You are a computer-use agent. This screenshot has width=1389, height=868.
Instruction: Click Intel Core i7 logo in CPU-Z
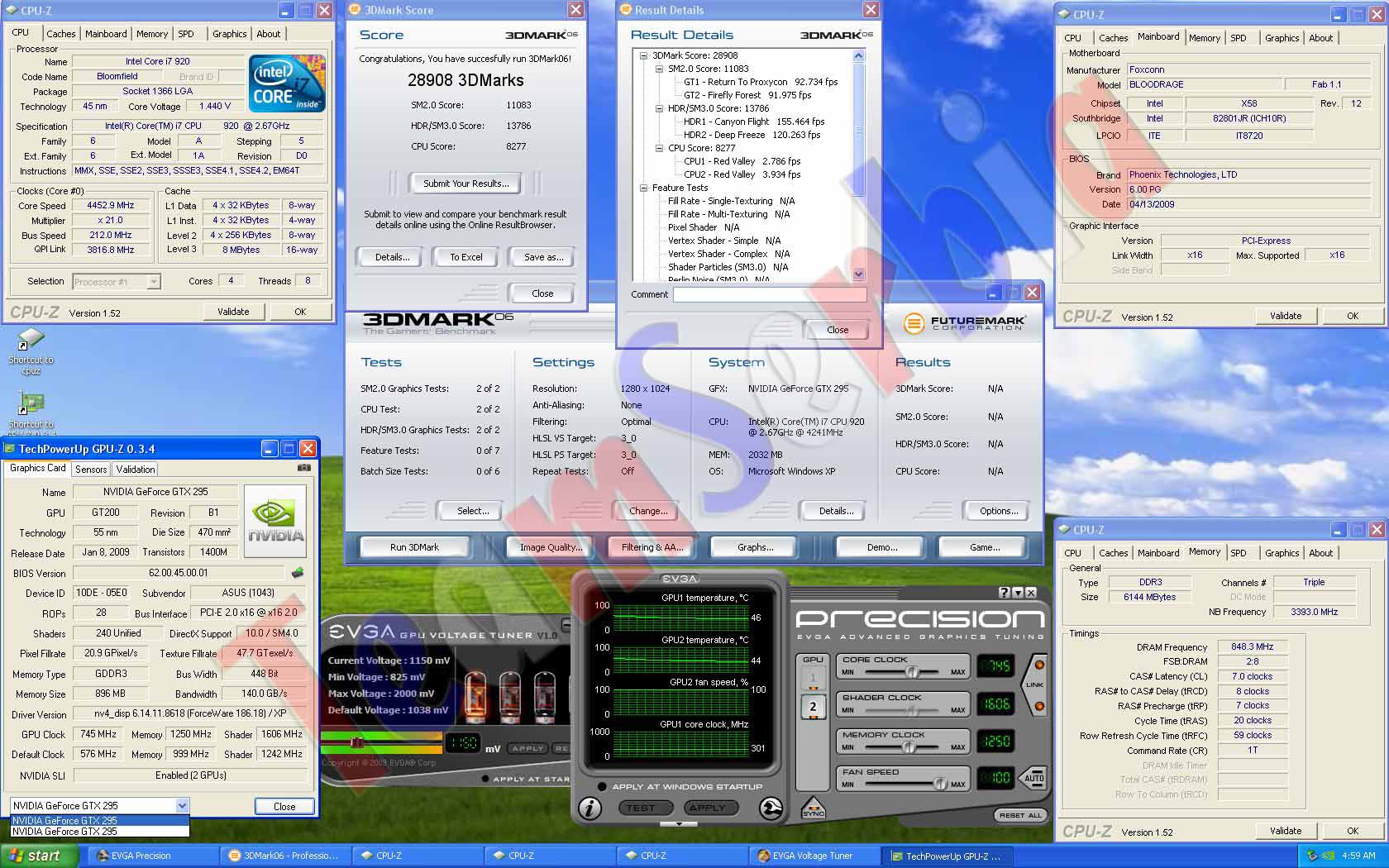pyautogui.click(x=287, y=83)
